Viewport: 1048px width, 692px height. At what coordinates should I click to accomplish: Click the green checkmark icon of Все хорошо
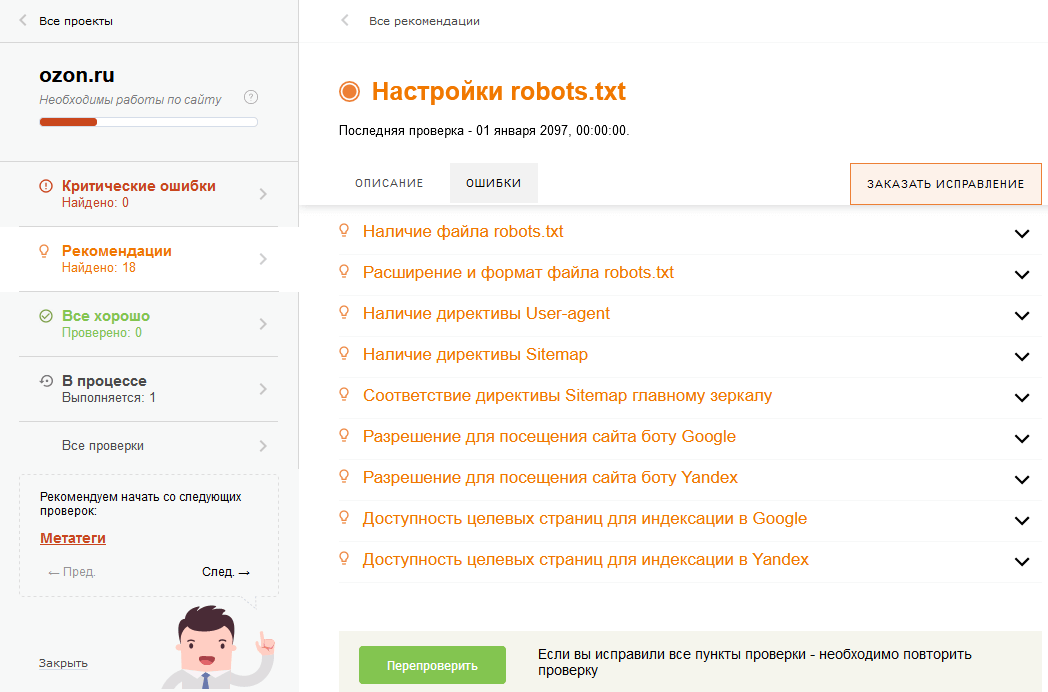45,316
